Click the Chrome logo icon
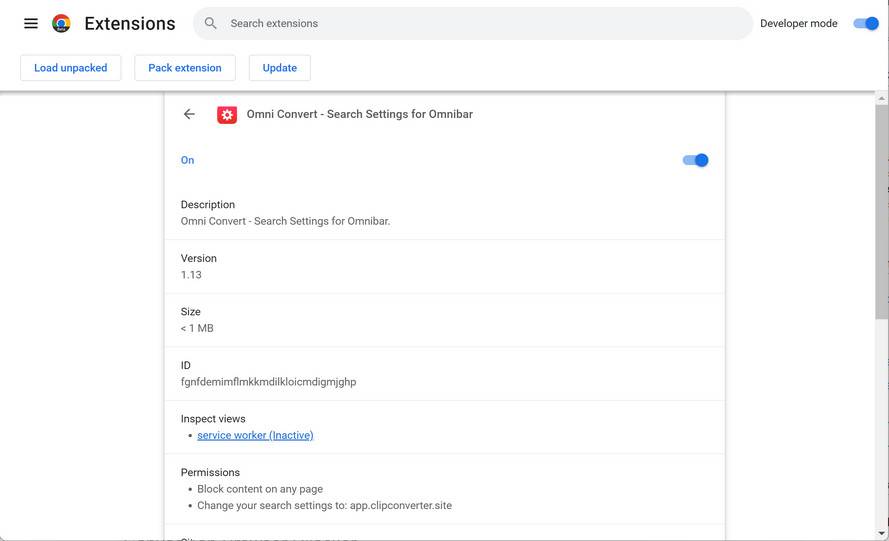 pos(61,23)
